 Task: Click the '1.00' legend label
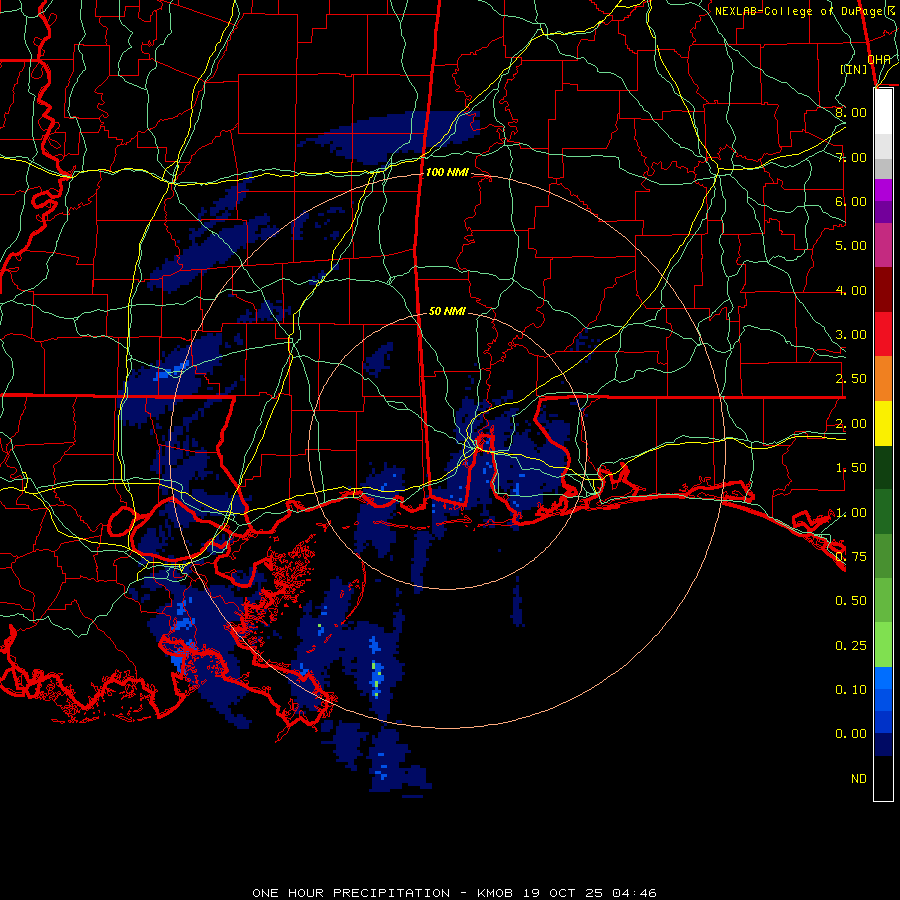(x=851, y=513)
